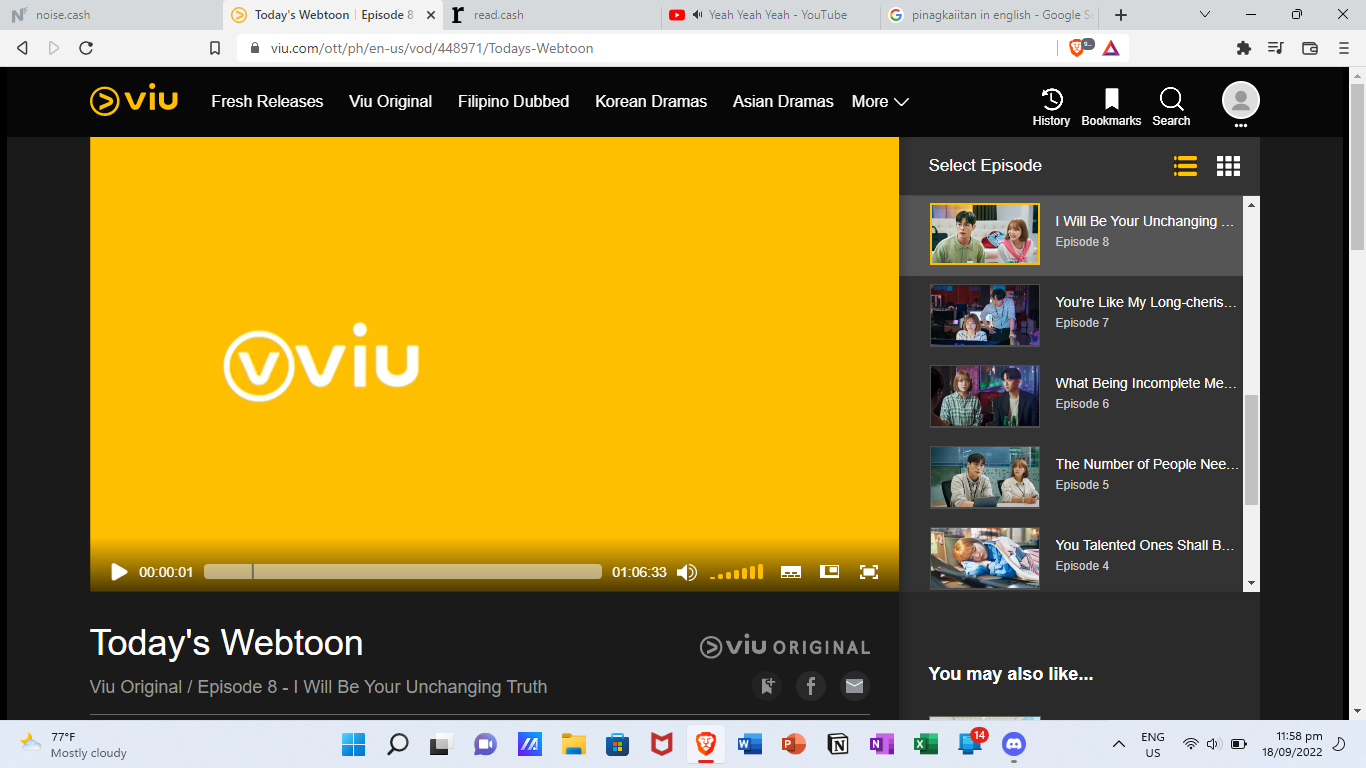
Task: Open viewing History
Action: (1051, 107)
